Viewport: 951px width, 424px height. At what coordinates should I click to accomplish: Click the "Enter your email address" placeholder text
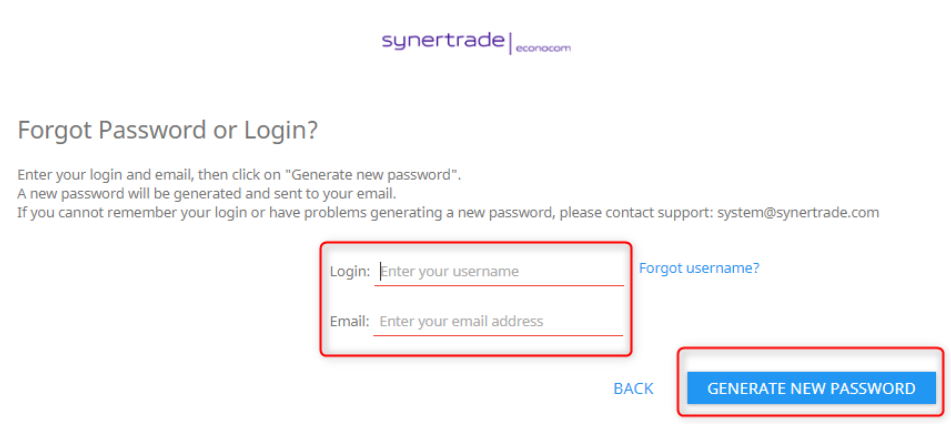tap(461, 321)
